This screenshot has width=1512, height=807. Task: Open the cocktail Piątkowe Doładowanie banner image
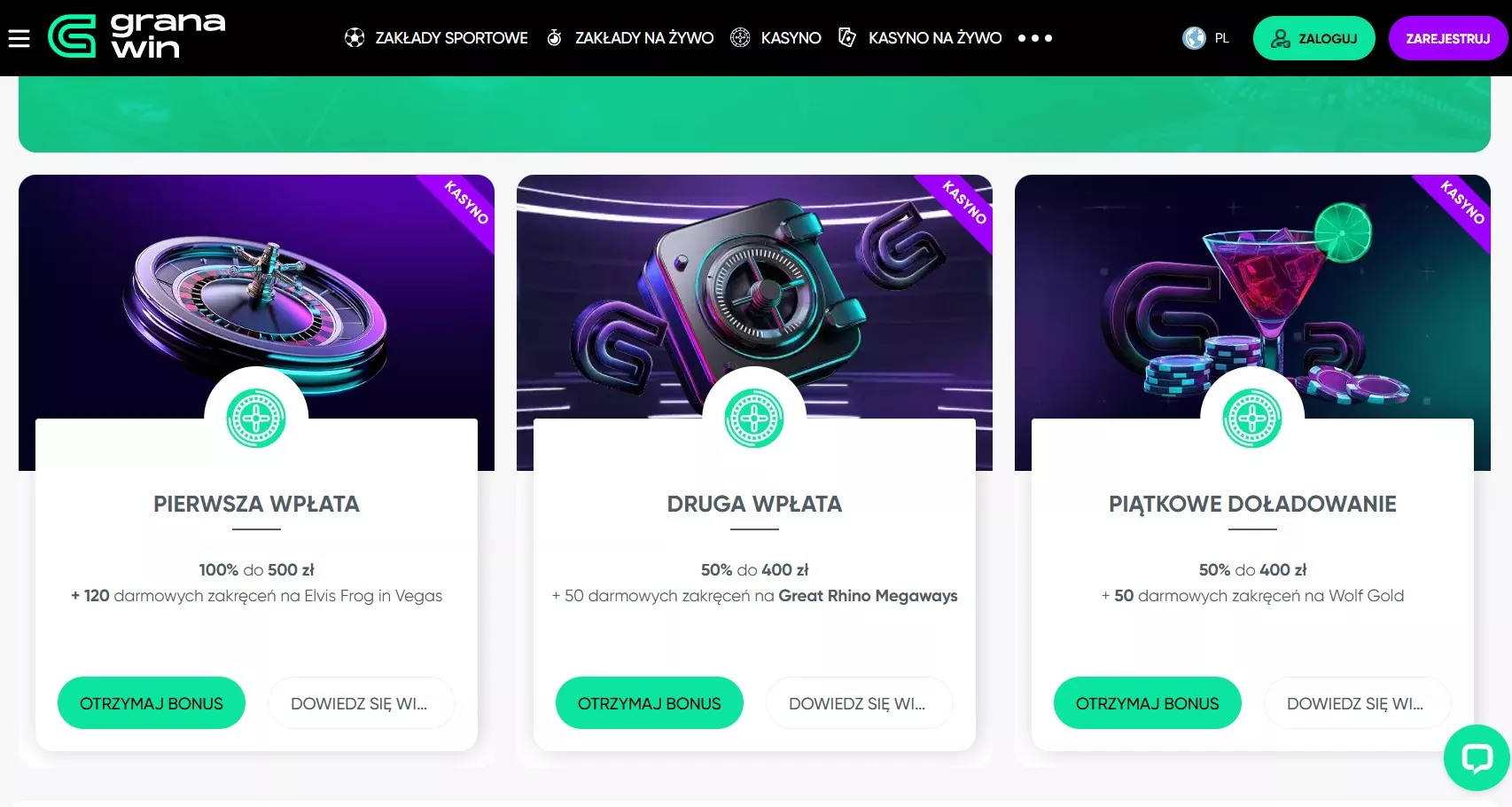[x=1252, y=297]
